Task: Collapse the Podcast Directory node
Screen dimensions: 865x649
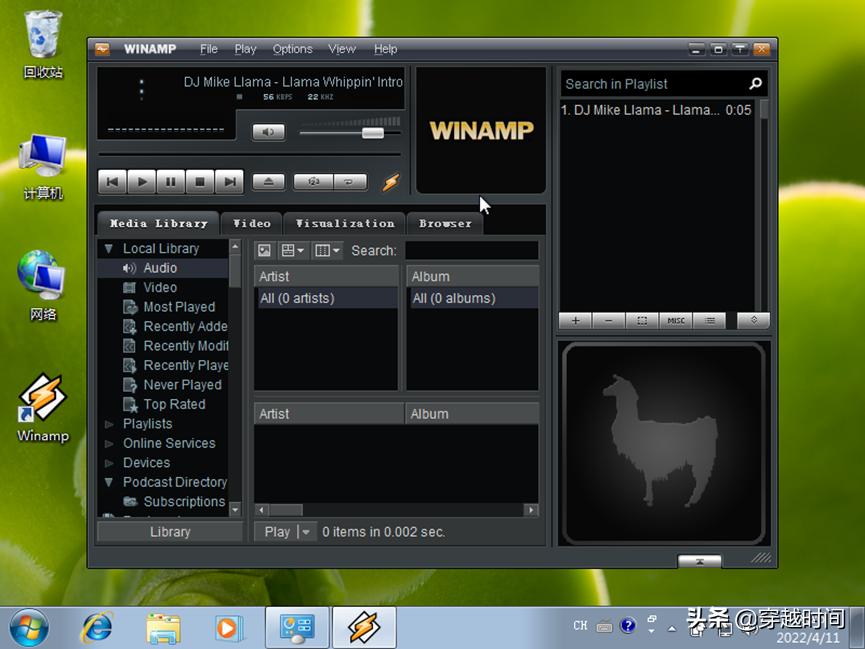Action: [109, 482]
